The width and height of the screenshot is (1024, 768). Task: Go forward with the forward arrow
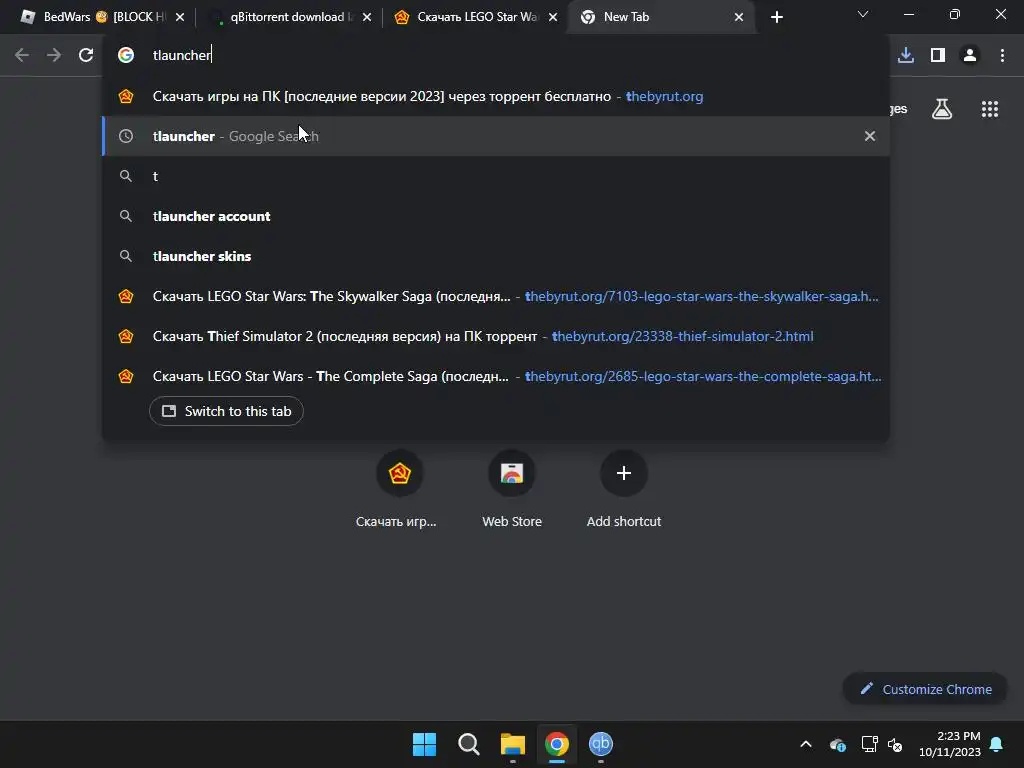point(54,55)
